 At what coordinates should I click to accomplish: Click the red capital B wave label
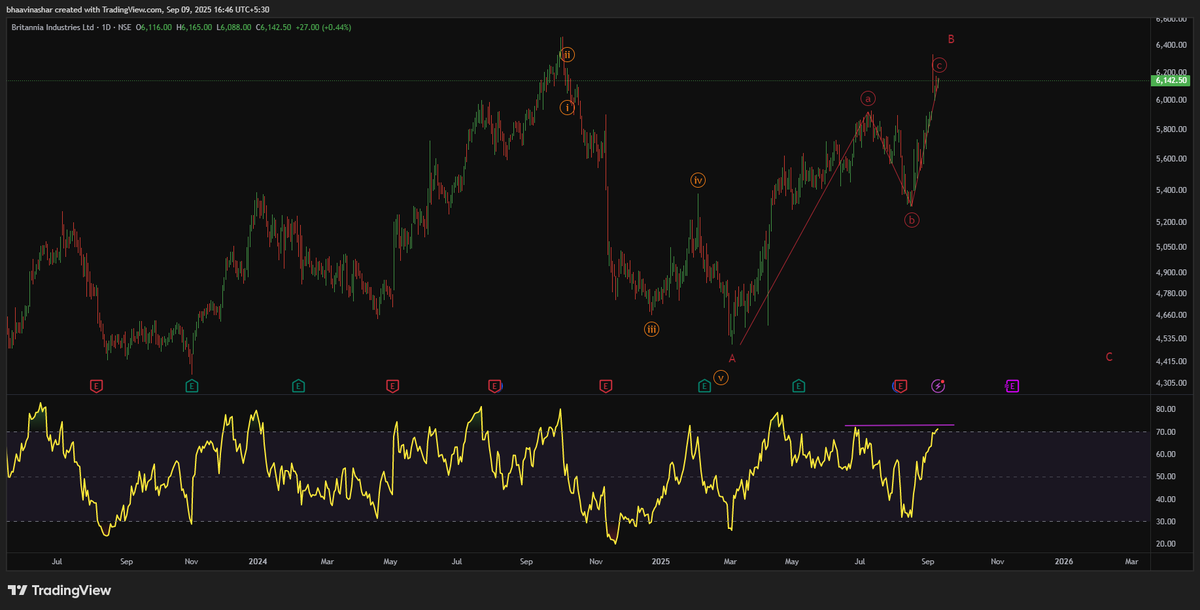coord(951,39)
